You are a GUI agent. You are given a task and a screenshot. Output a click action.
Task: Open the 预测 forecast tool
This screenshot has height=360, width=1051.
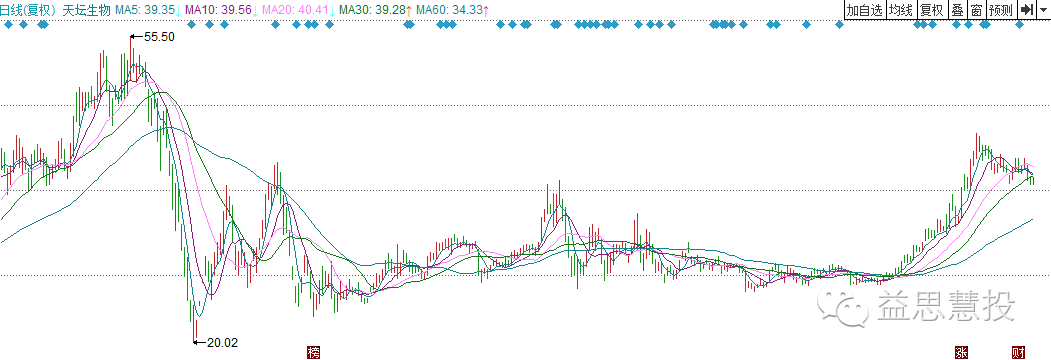(x=1001, y=10)
